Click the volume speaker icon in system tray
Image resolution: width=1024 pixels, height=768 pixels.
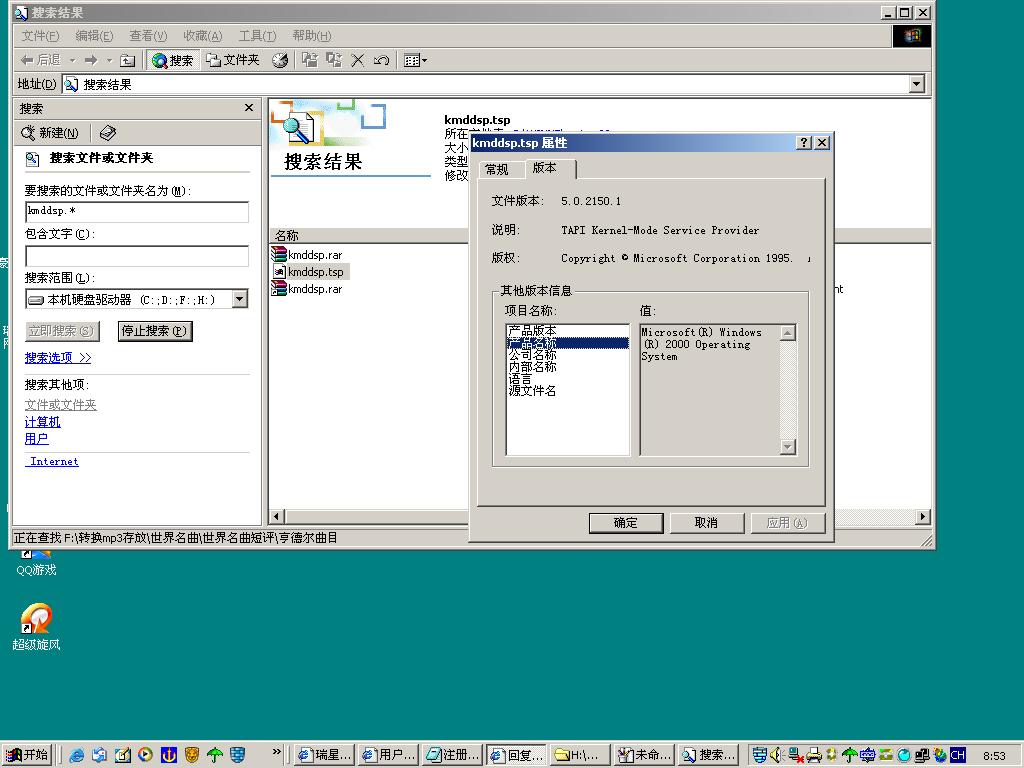776,755
